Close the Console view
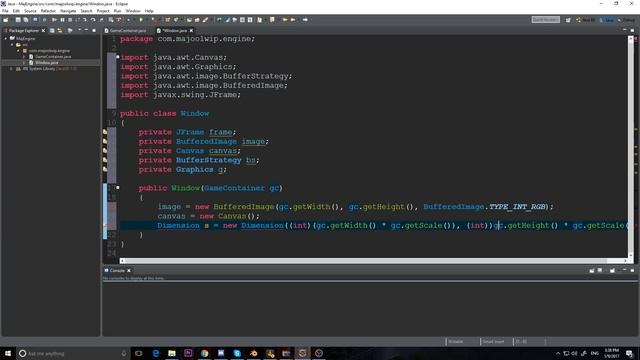This screenshot has height=360, width=640. click(129, 271)
